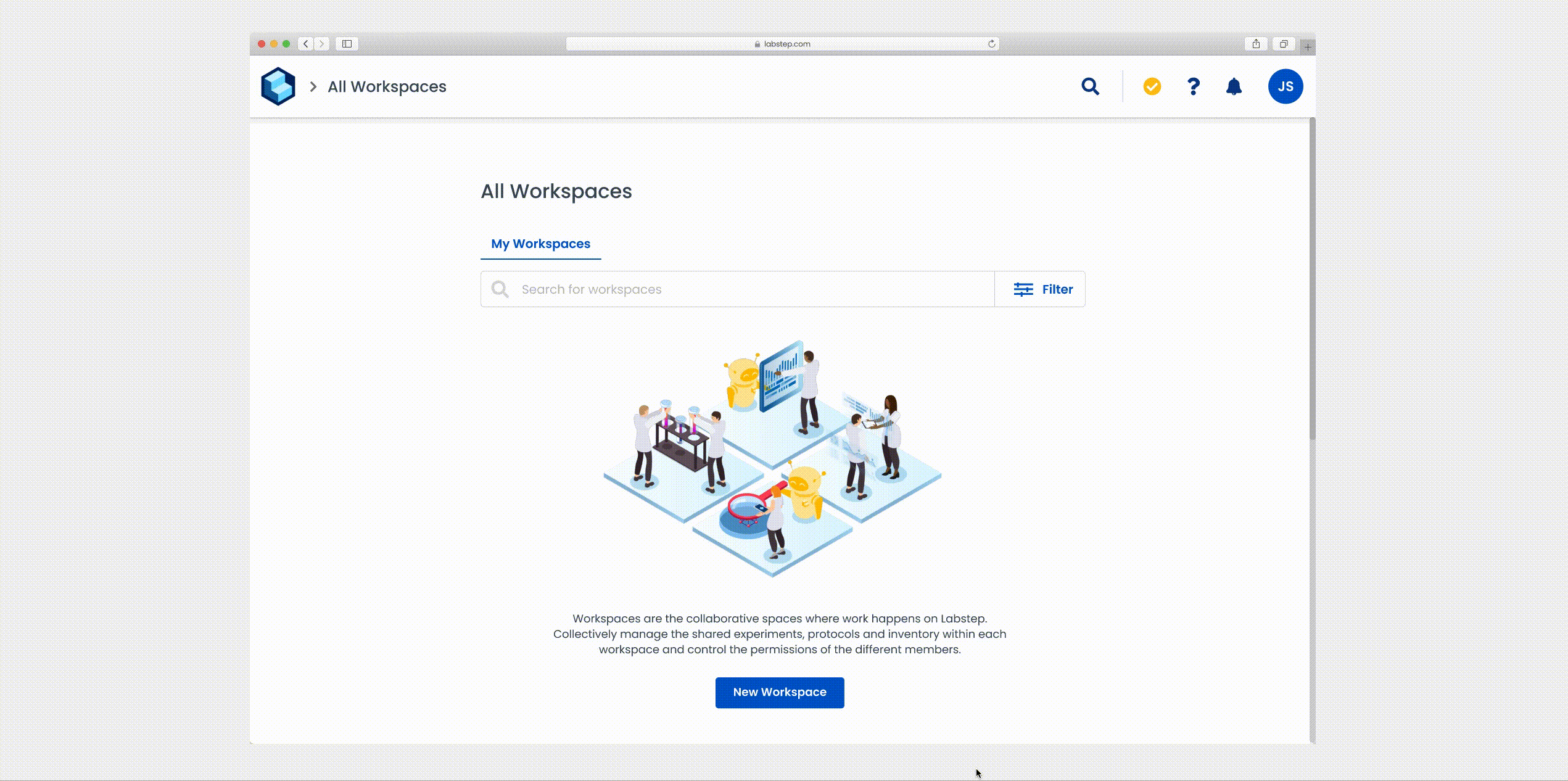Open help question mark icon
The width and height of the screenshot is (1568, 781).
[1193, 86]
